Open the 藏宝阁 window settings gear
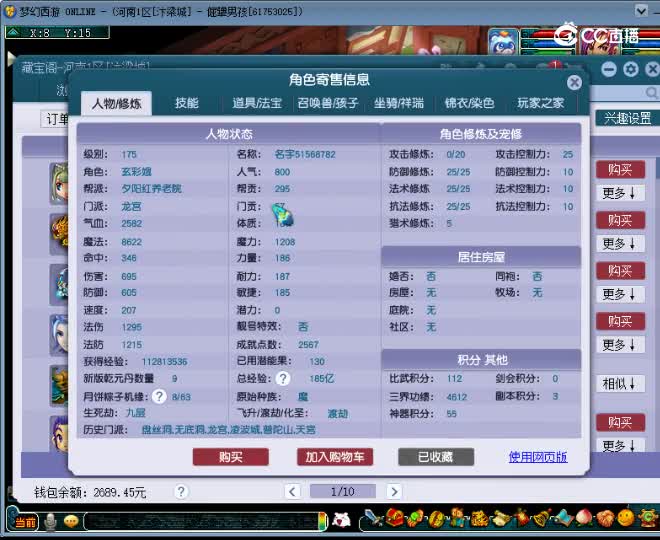 click(631, 69)
